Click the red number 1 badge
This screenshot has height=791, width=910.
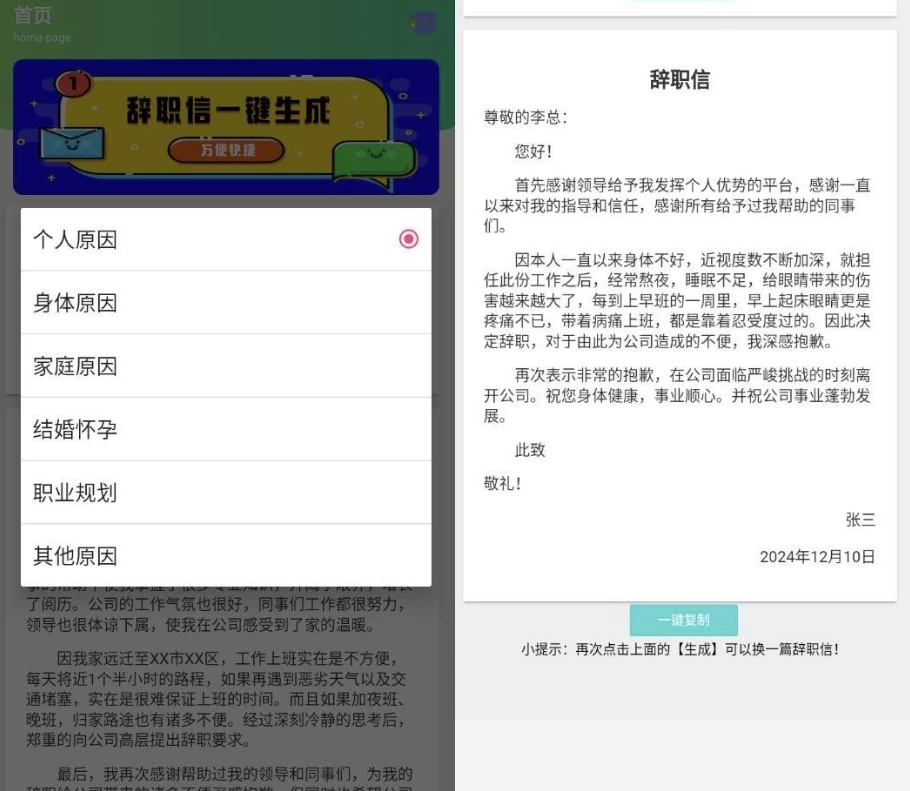72,86
